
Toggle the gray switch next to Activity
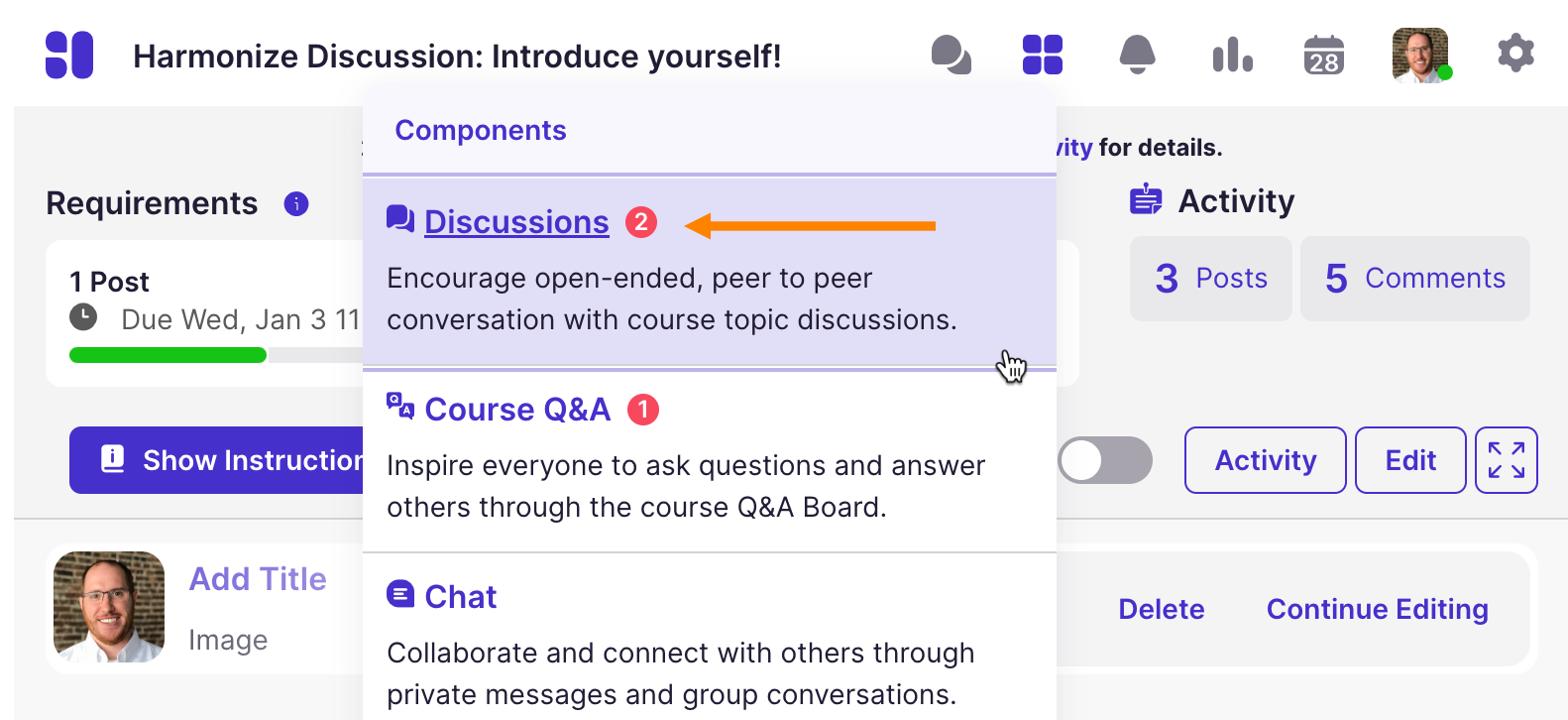[1105, 460]
